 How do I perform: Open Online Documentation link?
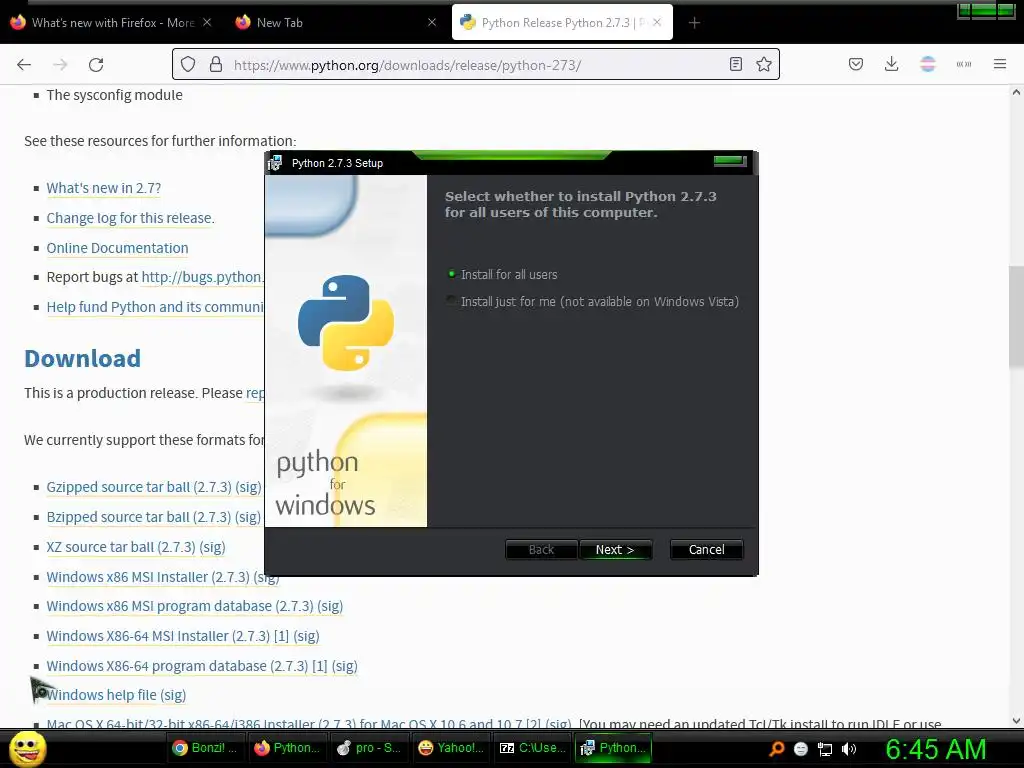118,248
